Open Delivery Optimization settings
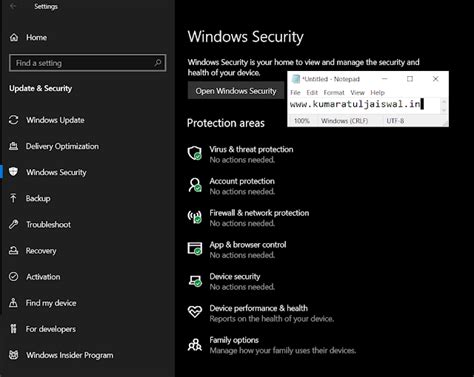The width and height of the screenshot is (474, 377). (62, 146)
